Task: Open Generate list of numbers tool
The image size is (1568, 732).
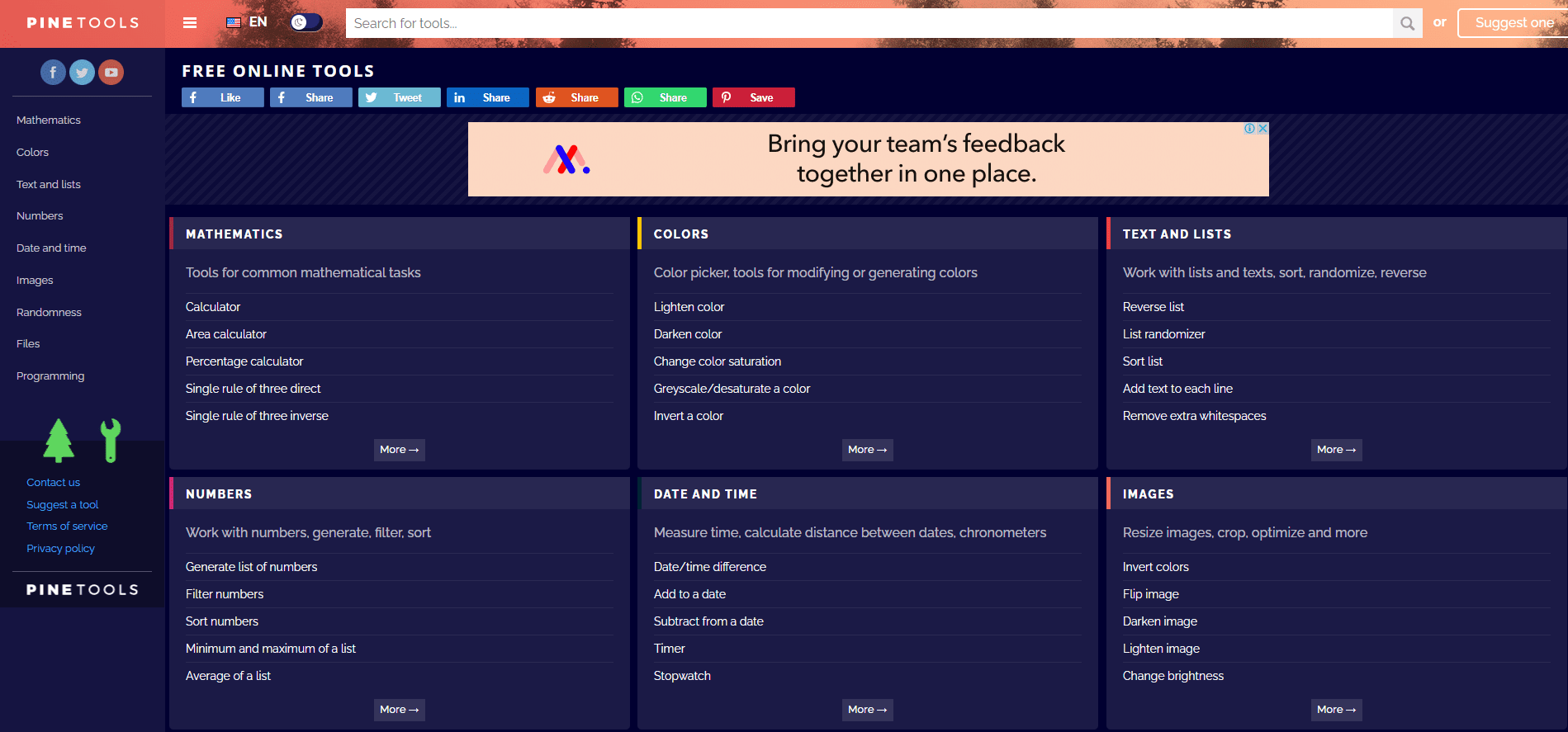Action: point(251,567)
